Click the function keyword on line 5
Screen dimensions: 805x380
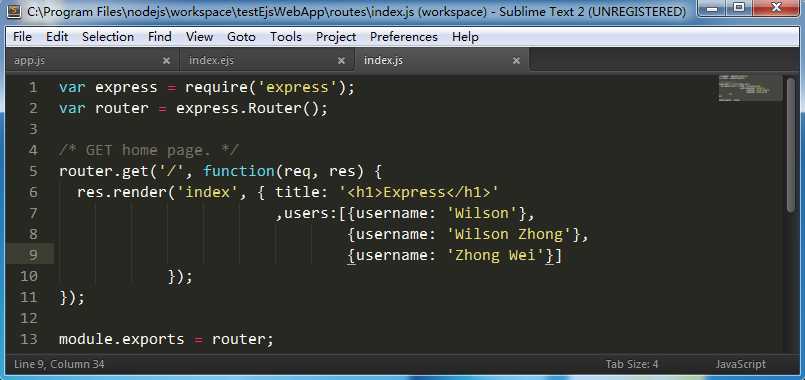point(239,171)
